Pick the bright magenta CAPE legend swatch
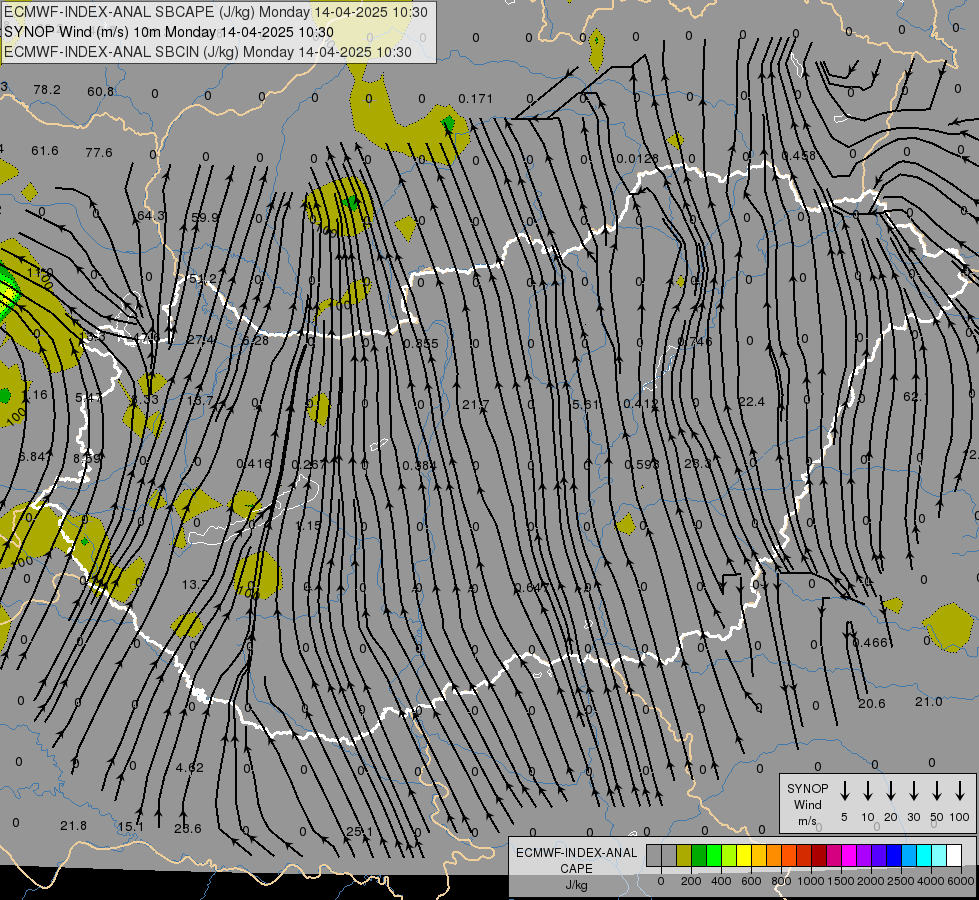The image size is (979, 900). 850,855
